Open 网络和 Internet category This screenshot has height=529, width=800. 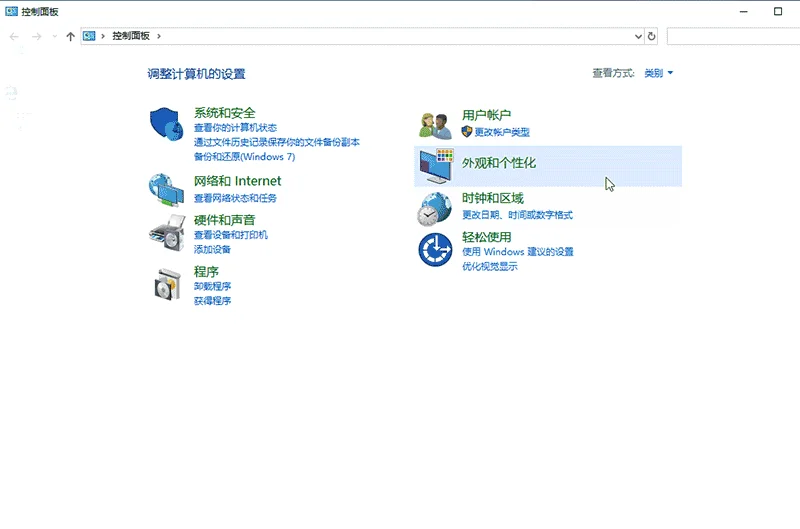(237, 181)
